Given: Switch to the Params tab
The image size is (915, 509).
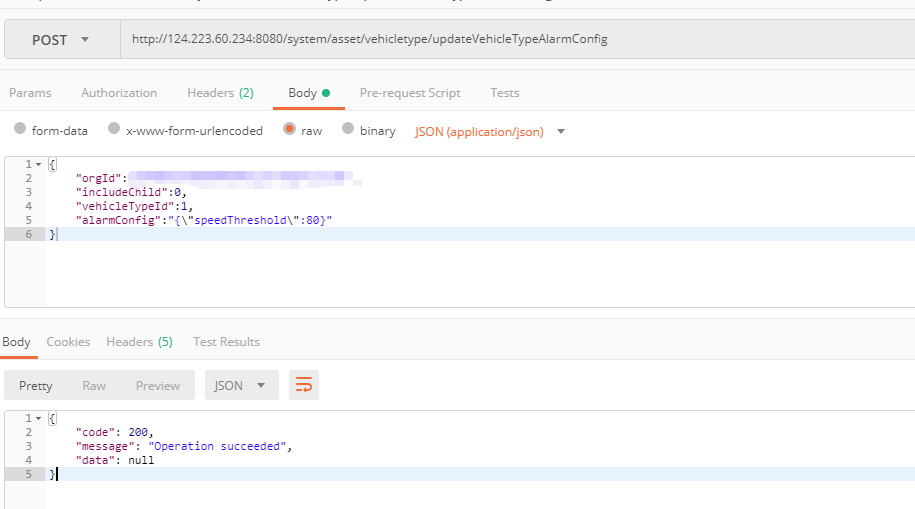Looking at the screenshot, I should tap(30, 93).
